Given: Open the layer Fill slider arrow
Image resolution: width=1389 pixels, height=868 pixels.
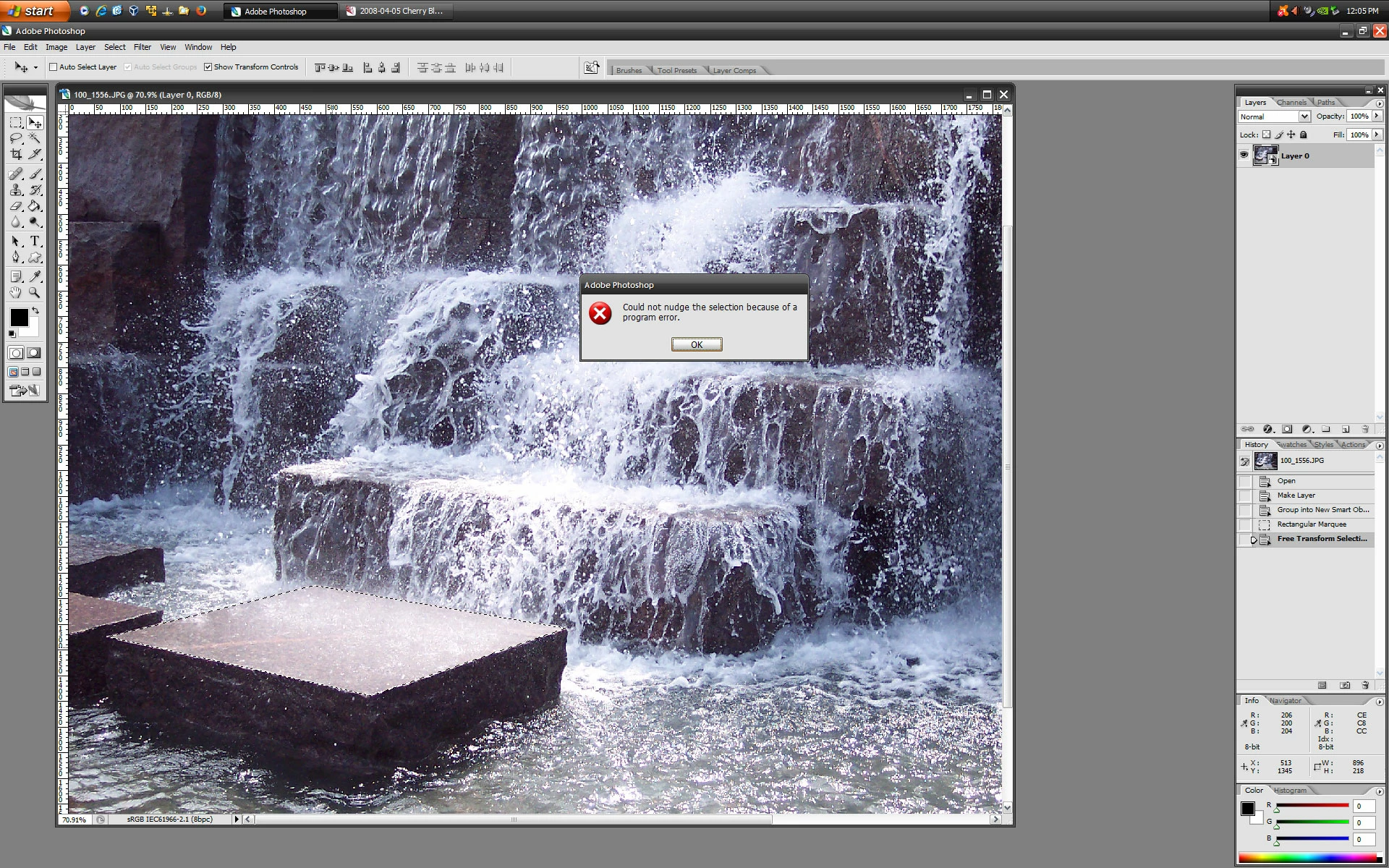Looking at the screenshot, I should click(1377, 135).
